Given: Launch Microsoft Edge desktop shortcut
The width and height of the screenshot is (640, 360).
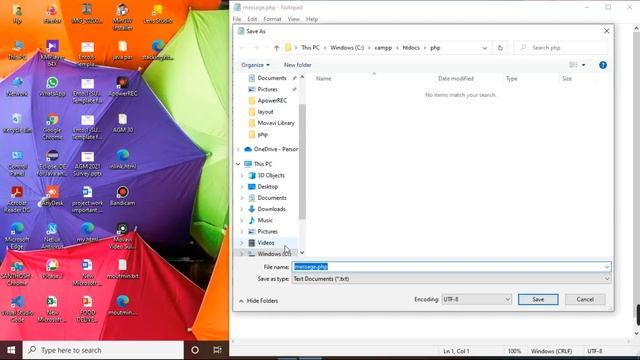Looking at the screenshot, I should (17, 236).
